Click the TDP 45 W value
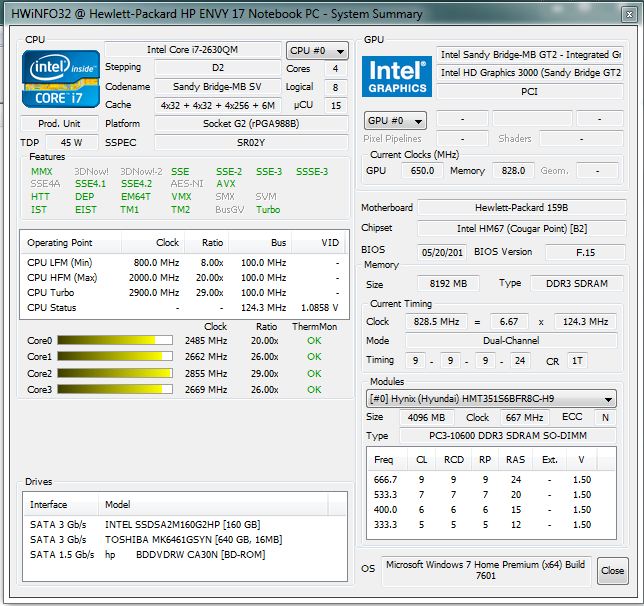The width and height of the screenshot is (644, 606). (72, 143)
